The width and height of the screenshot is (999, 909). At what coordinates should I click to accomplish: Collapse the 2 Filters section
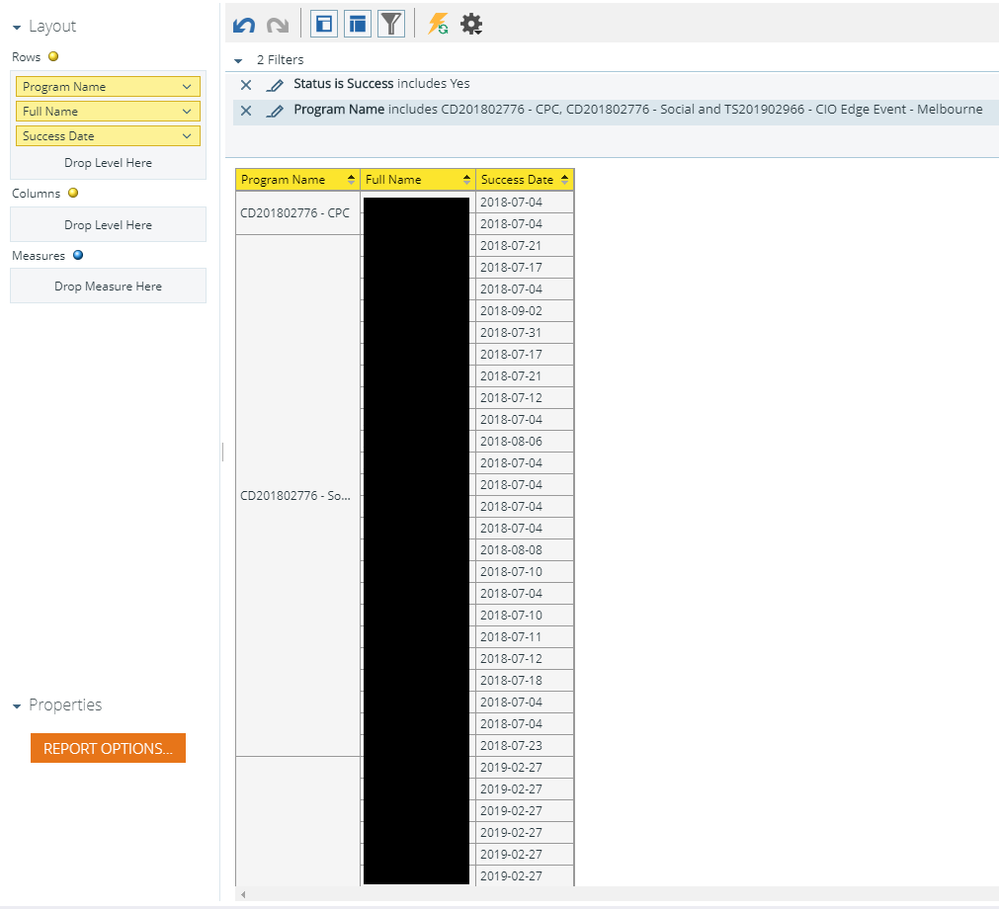pos(238,61)
